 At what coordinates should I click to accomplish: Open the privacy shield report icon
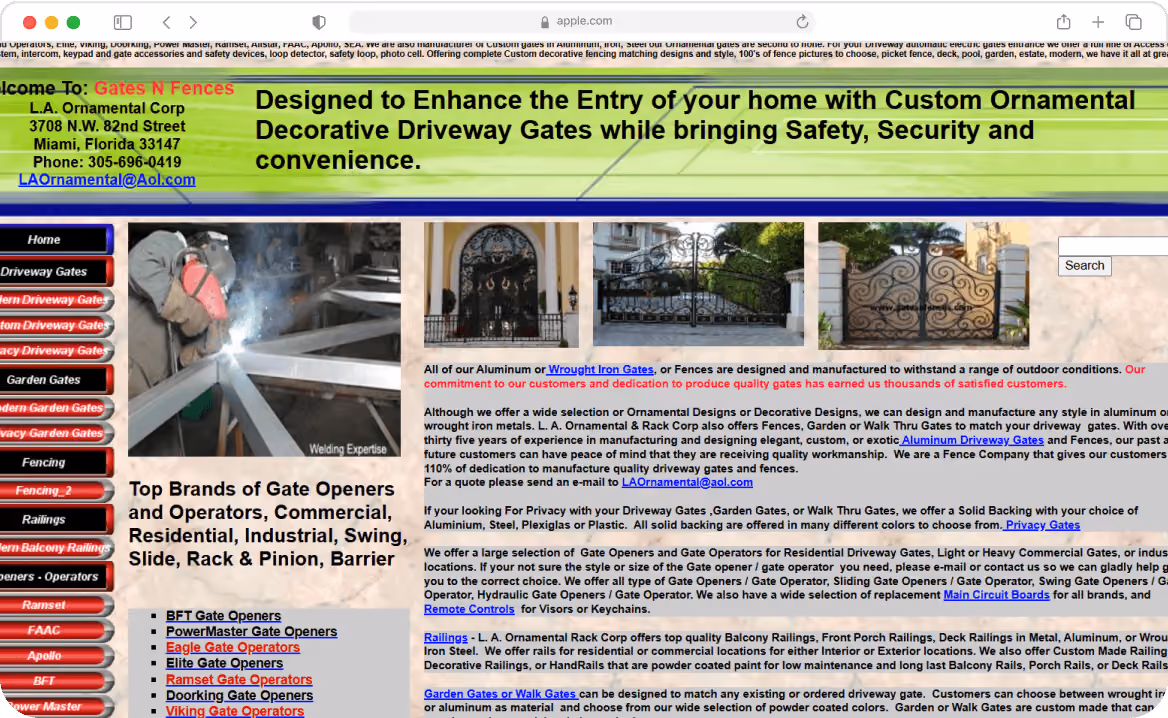[319, 22]
